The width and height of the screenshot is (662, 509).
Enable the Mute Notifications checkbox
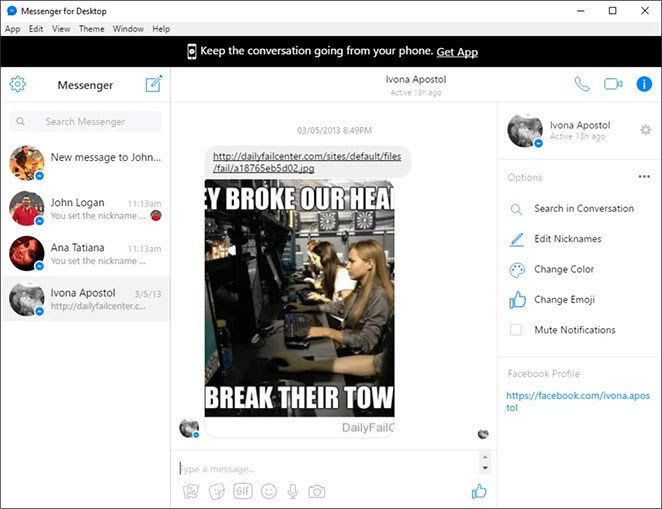click(516, 330)
